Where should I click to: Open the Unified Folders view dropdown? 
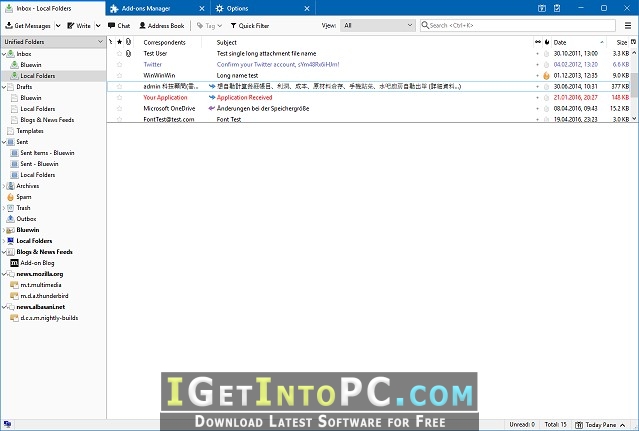pos(53,42)
